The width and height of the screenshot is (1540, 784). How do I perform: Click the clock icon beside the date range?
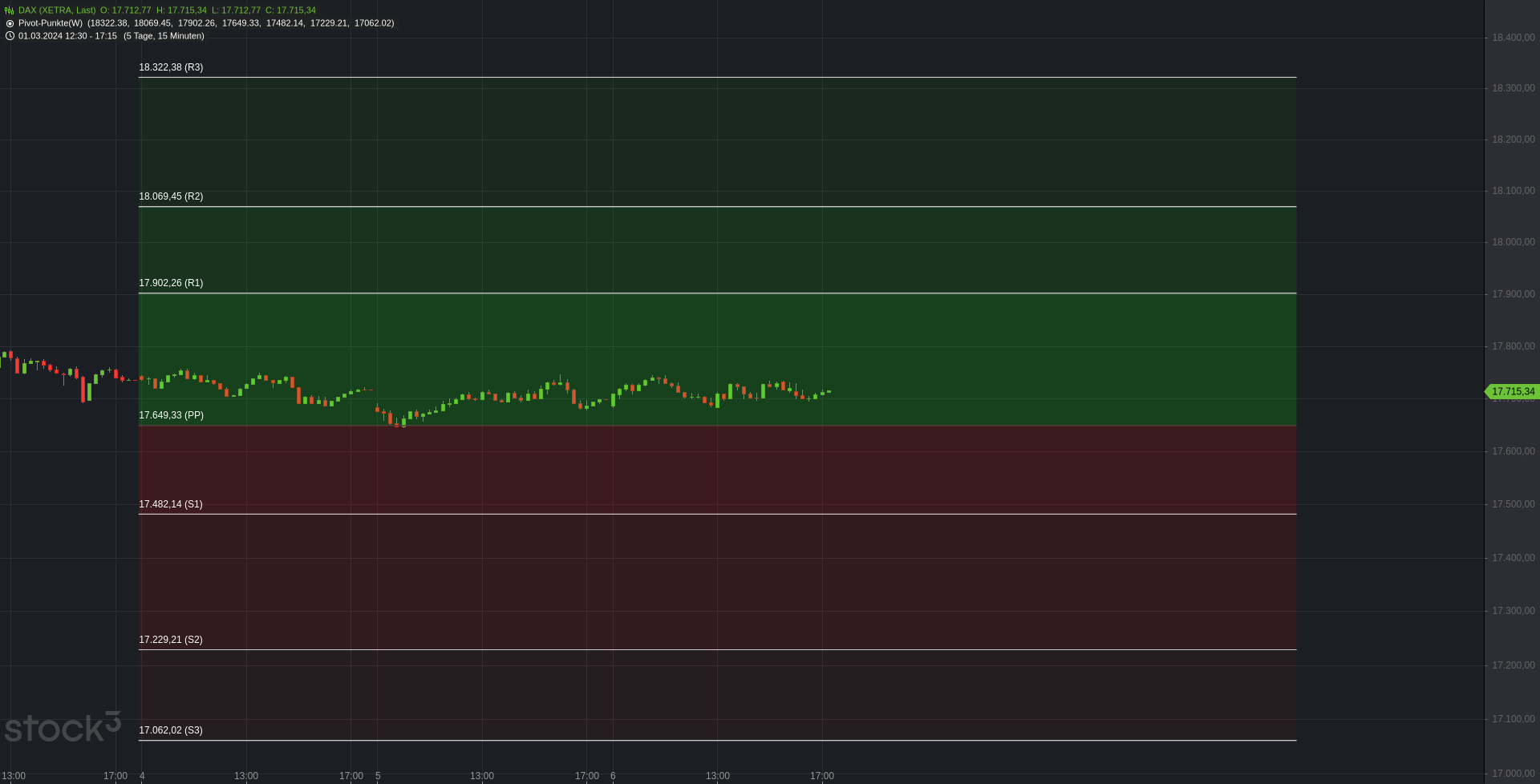click(x=10, y=36)
